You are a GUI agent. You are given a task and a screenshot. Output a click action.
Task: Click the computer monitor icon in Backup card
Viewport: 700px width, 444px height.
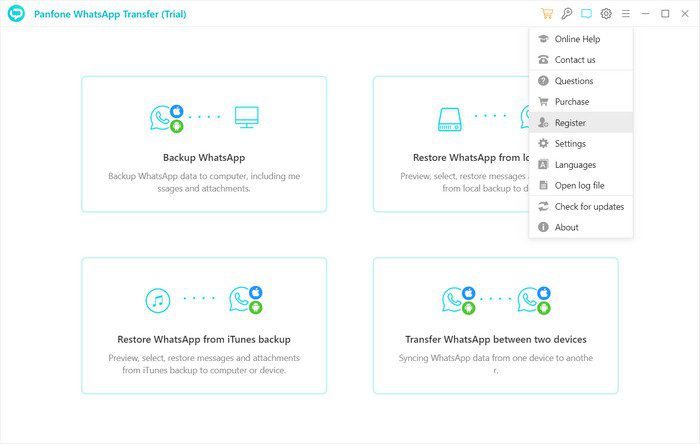[x=246, y=116]
